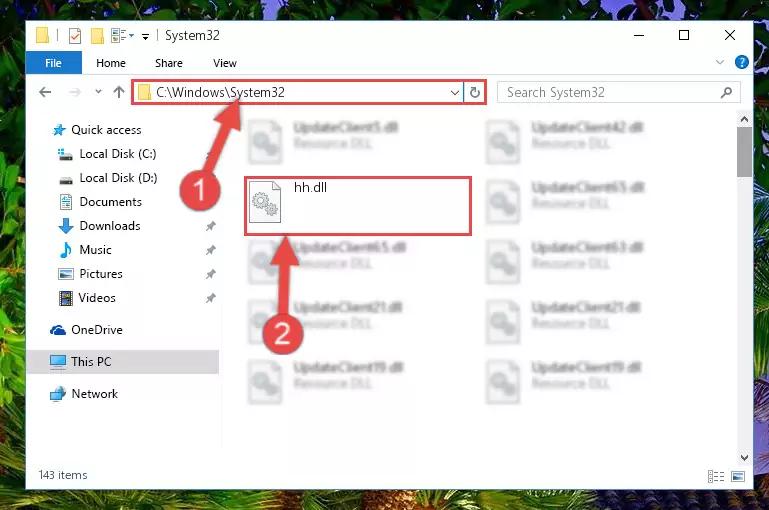769x510 pixels.
Task: Click the pin icon beside Music
Action: (210, 250)
